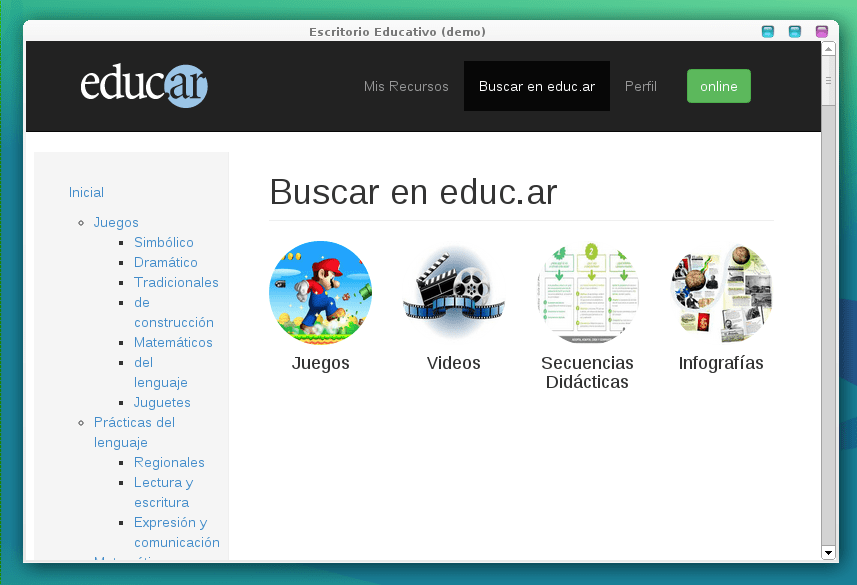The image size is (857, 585).
Task: Open Expresión y comunicación subcategory
Action: [x=177, y=533]
